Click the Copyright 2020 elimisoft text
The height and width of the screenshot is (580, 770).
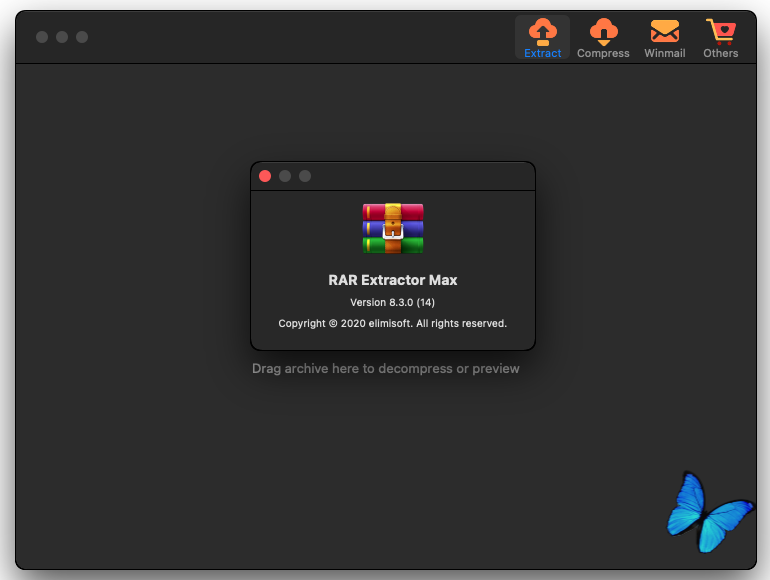(x=392, y=324)
